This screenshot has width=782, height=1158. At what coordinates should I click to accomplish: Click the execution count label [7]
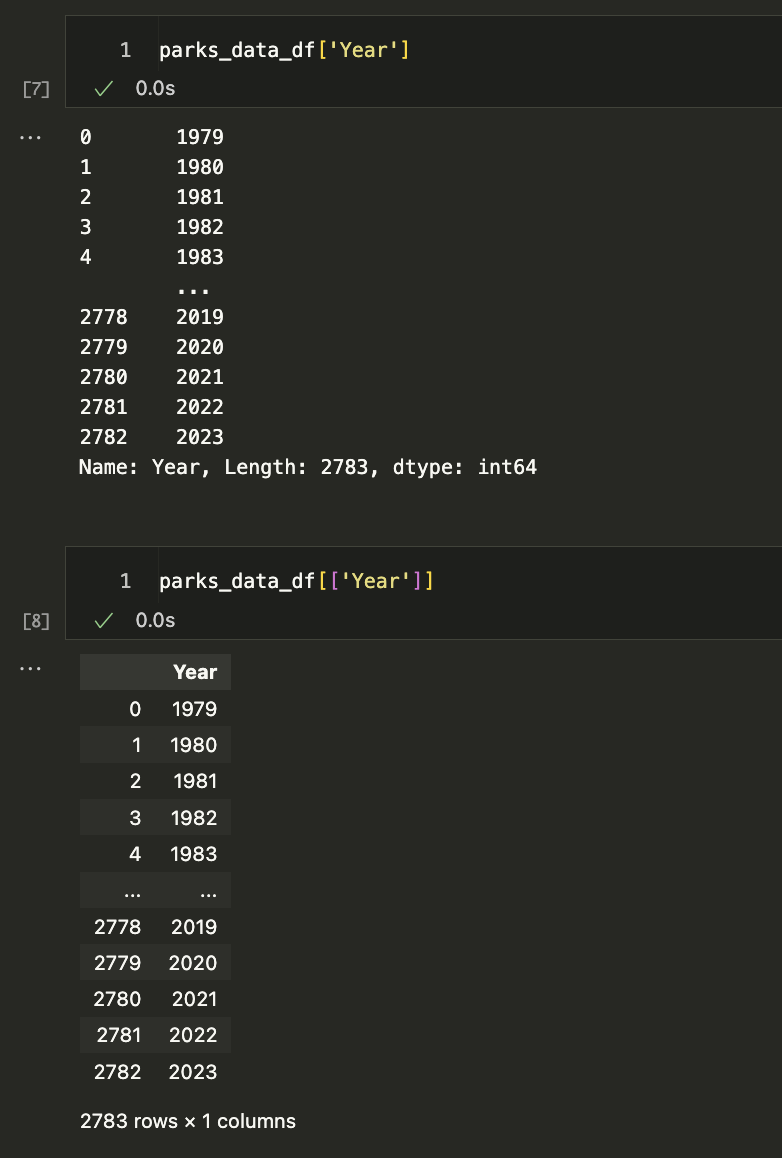click(35, 90)
